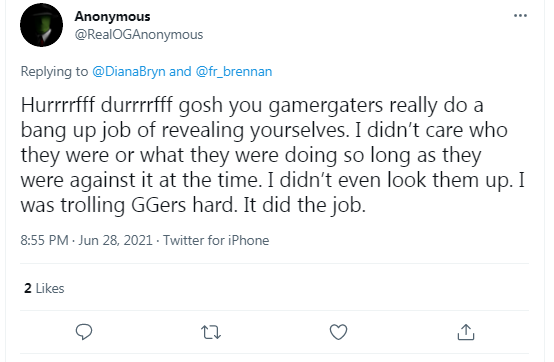Open the three-dot more options menu

pyautogui.click(x=520, y=16)
